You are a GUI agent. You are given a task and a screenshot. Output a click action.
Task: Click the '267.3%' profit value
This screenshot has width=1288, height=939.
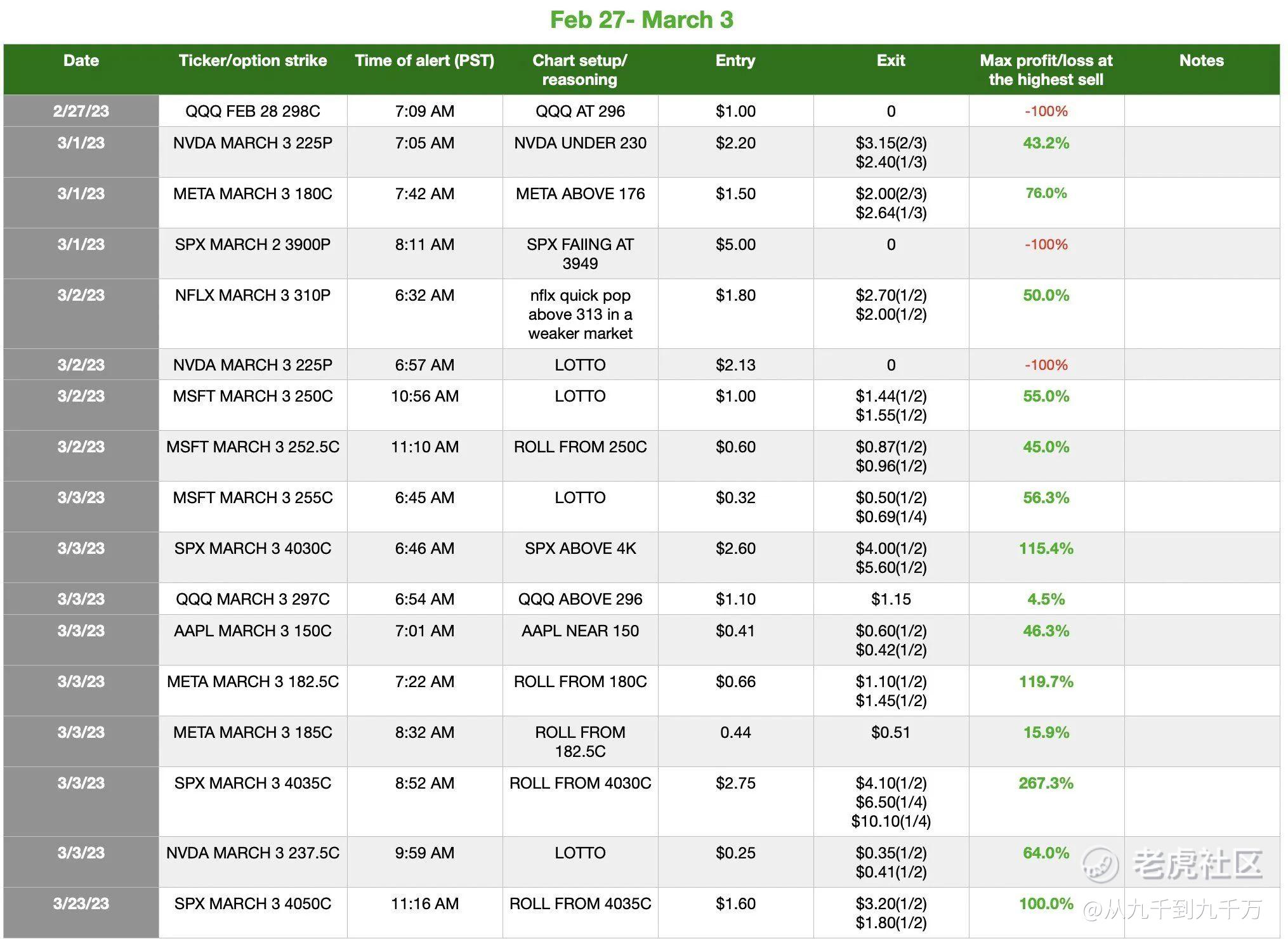(x=1046, y=784)
